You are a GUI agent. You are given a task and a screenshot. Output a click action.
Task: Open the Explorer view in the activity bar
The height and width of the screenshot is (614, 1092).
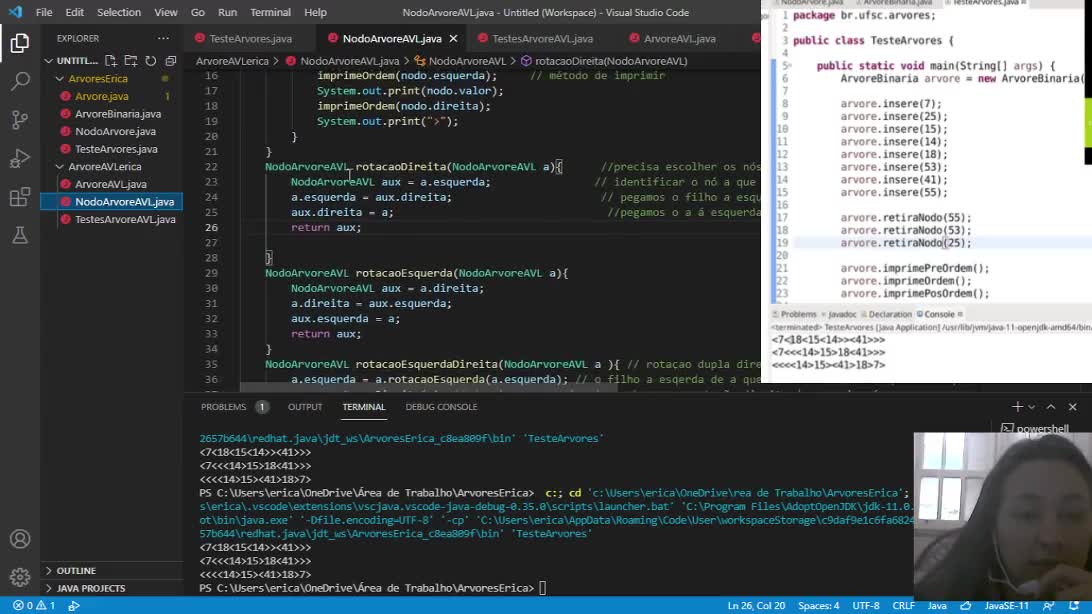(x=20, y=43)
